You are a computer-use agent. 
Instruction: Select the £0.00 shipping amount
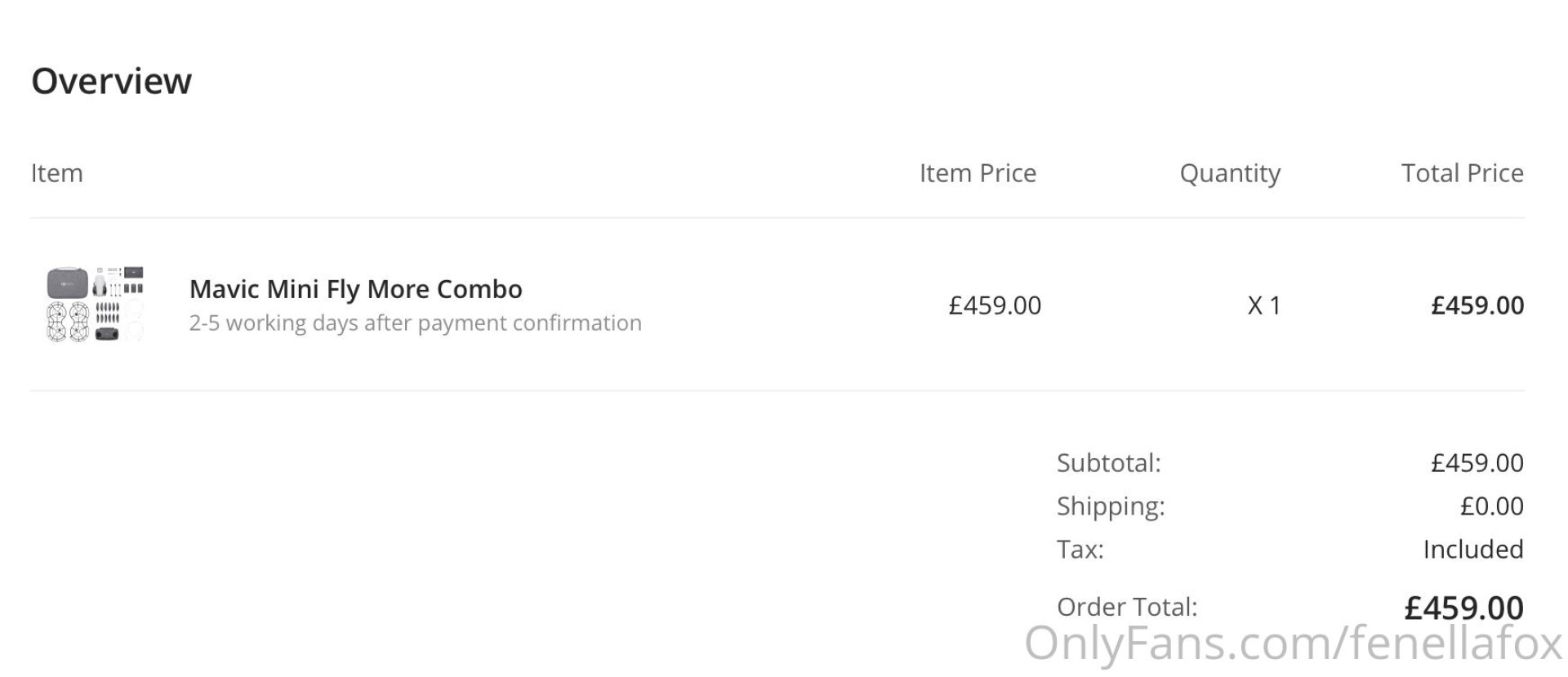1491,506
